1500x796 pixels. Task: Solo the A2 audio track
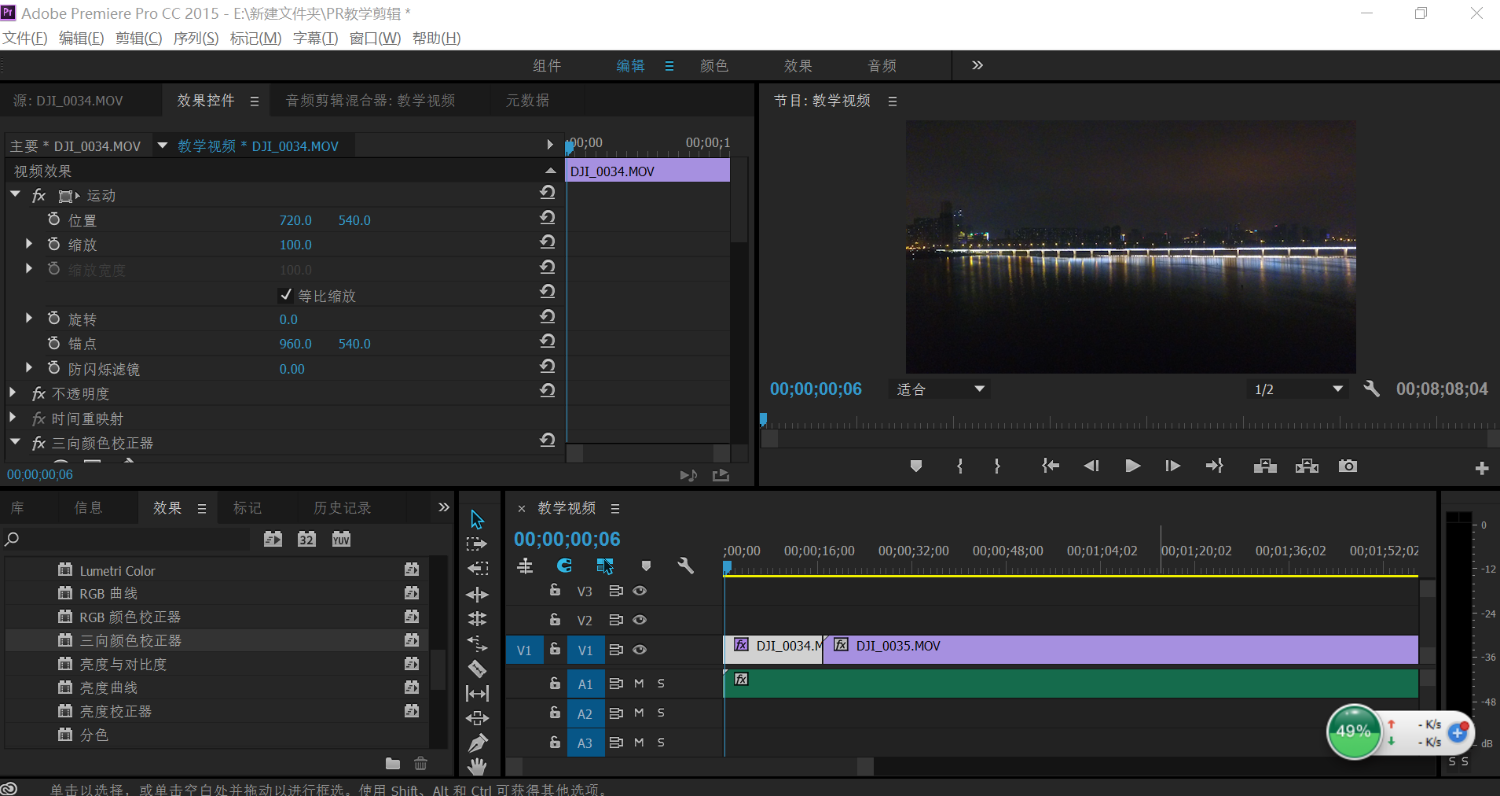660,714
